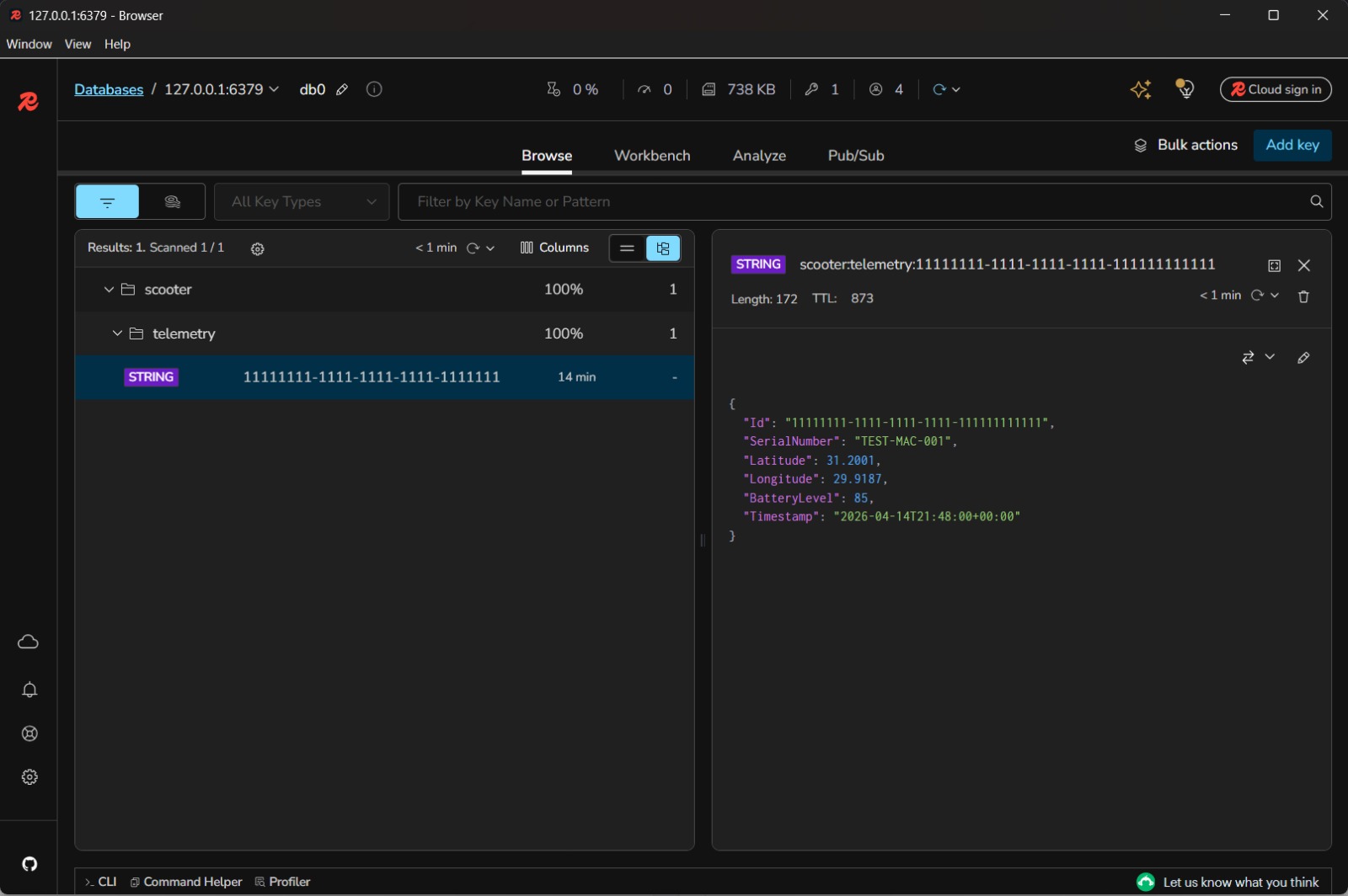Open the notifications bell in sidebar

pos(29,690)
